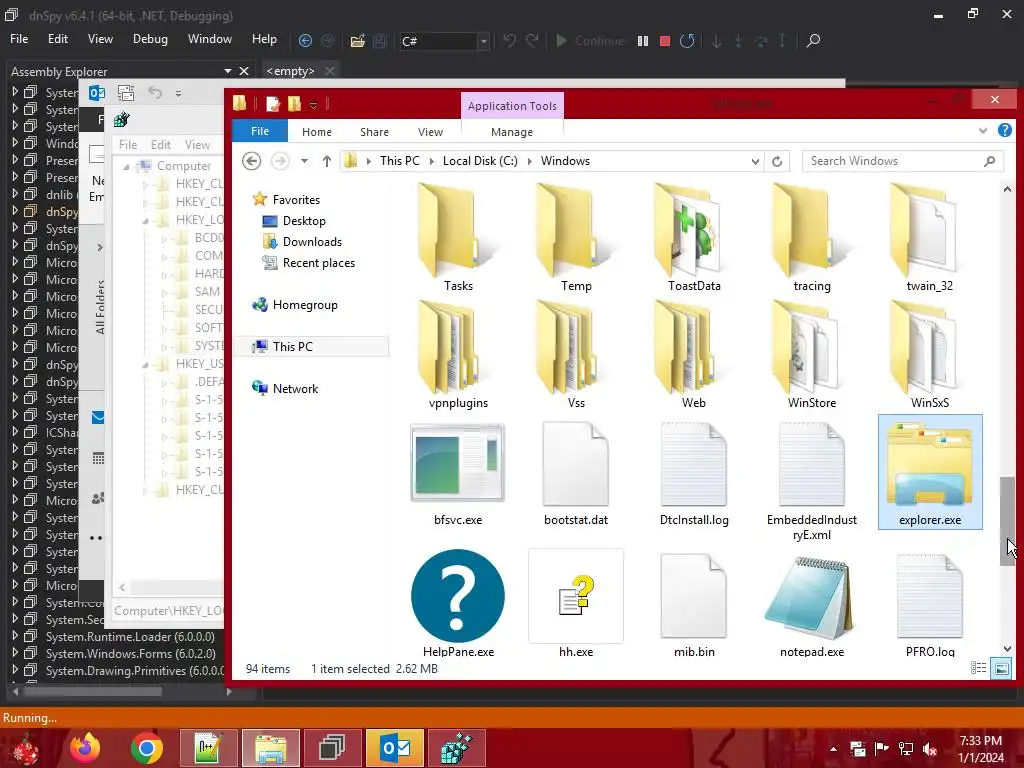1024x768 pixels.
Task: Click the Explorer Back navigation arrow
Action: tap(251, 161)
